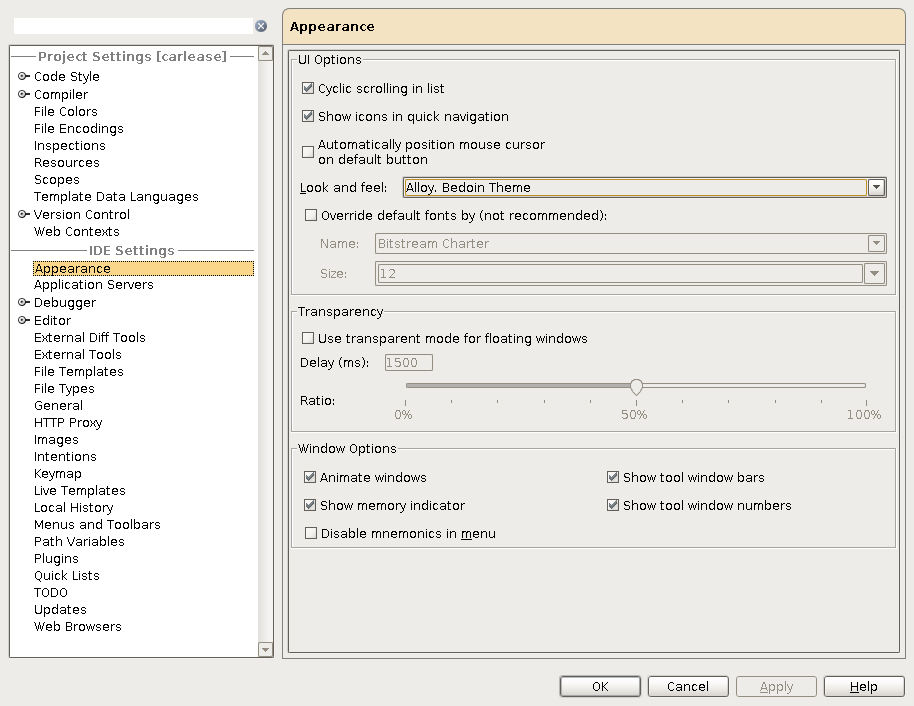914x706 pixels.
Task: Click the settings search input field
Action: pyautogui.click(x=133, y=26)
